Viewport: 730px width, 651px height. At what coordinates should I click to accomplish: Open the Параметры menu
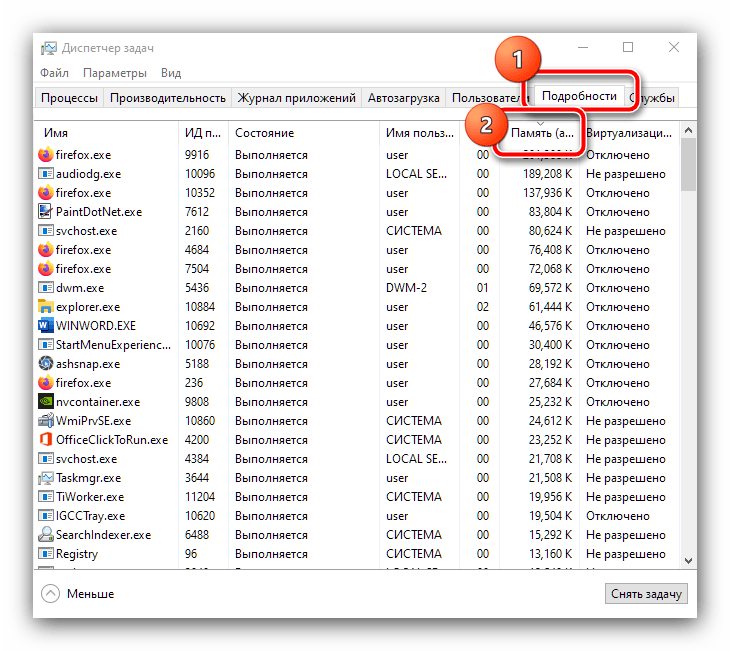pyautogui.click(x=115, y=73)
